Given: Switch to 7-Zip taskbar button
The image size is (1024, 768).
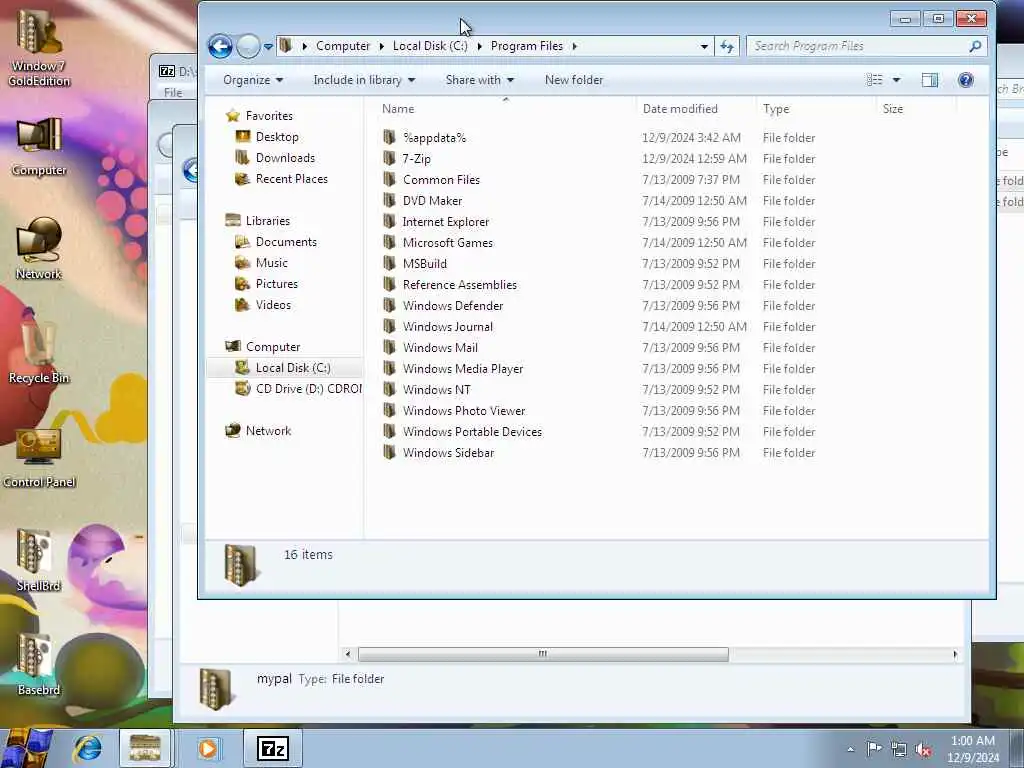Looking at the screenshot, I should (272, 748).
